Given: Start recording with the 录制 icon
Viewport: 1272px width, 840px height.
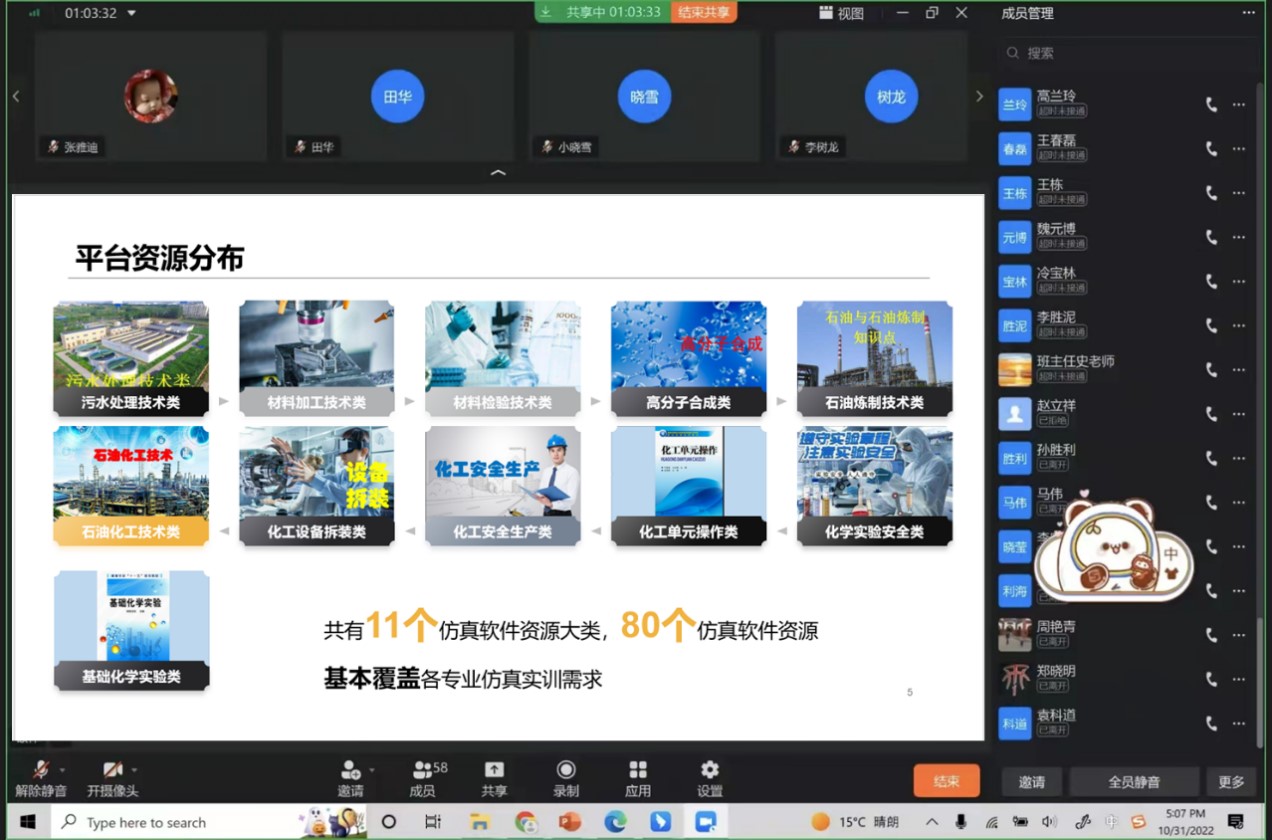Looking at the screenshot, I should tap(566, 770).
